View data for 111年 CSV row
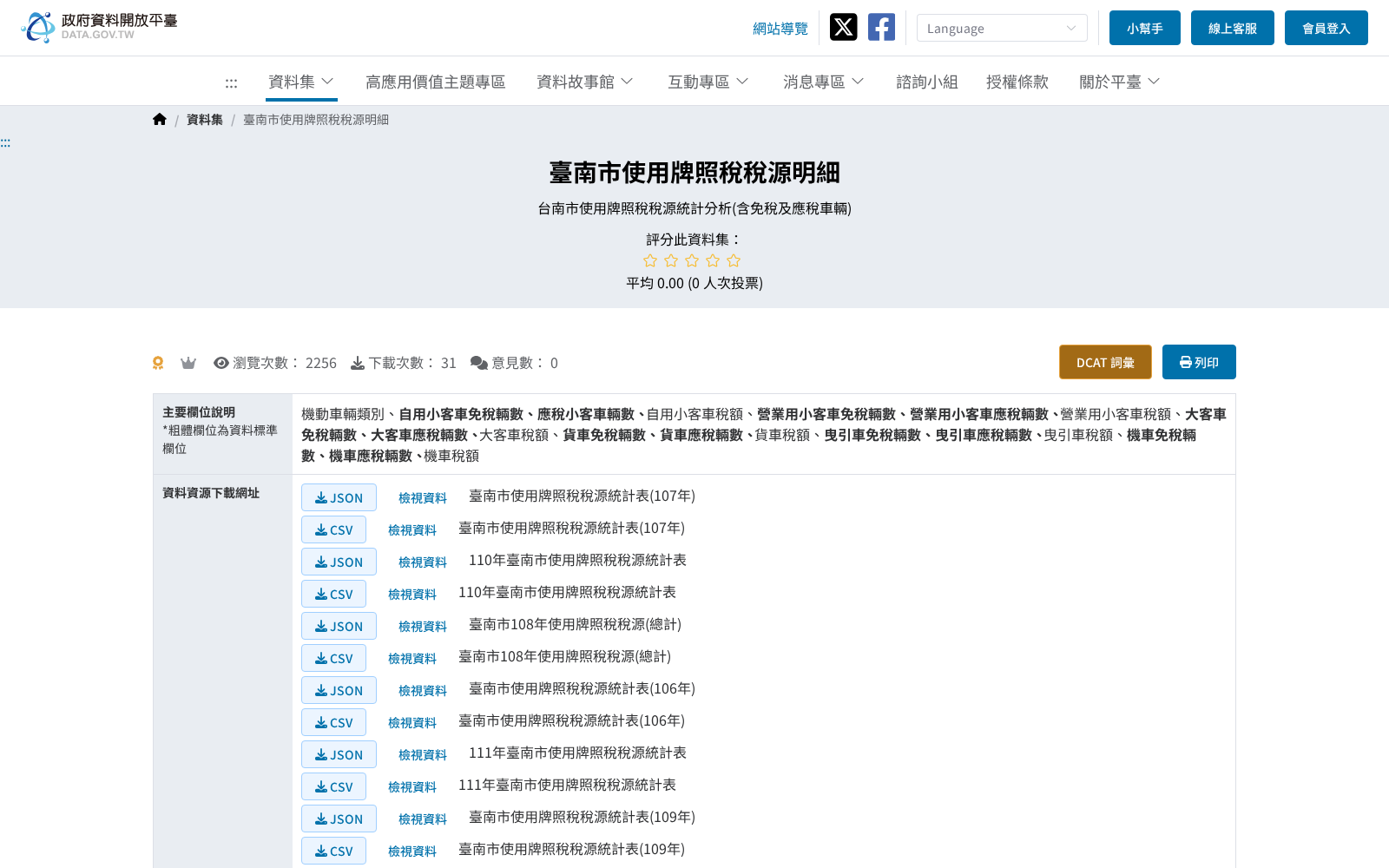1389x868 pixels. coord(412,786)
